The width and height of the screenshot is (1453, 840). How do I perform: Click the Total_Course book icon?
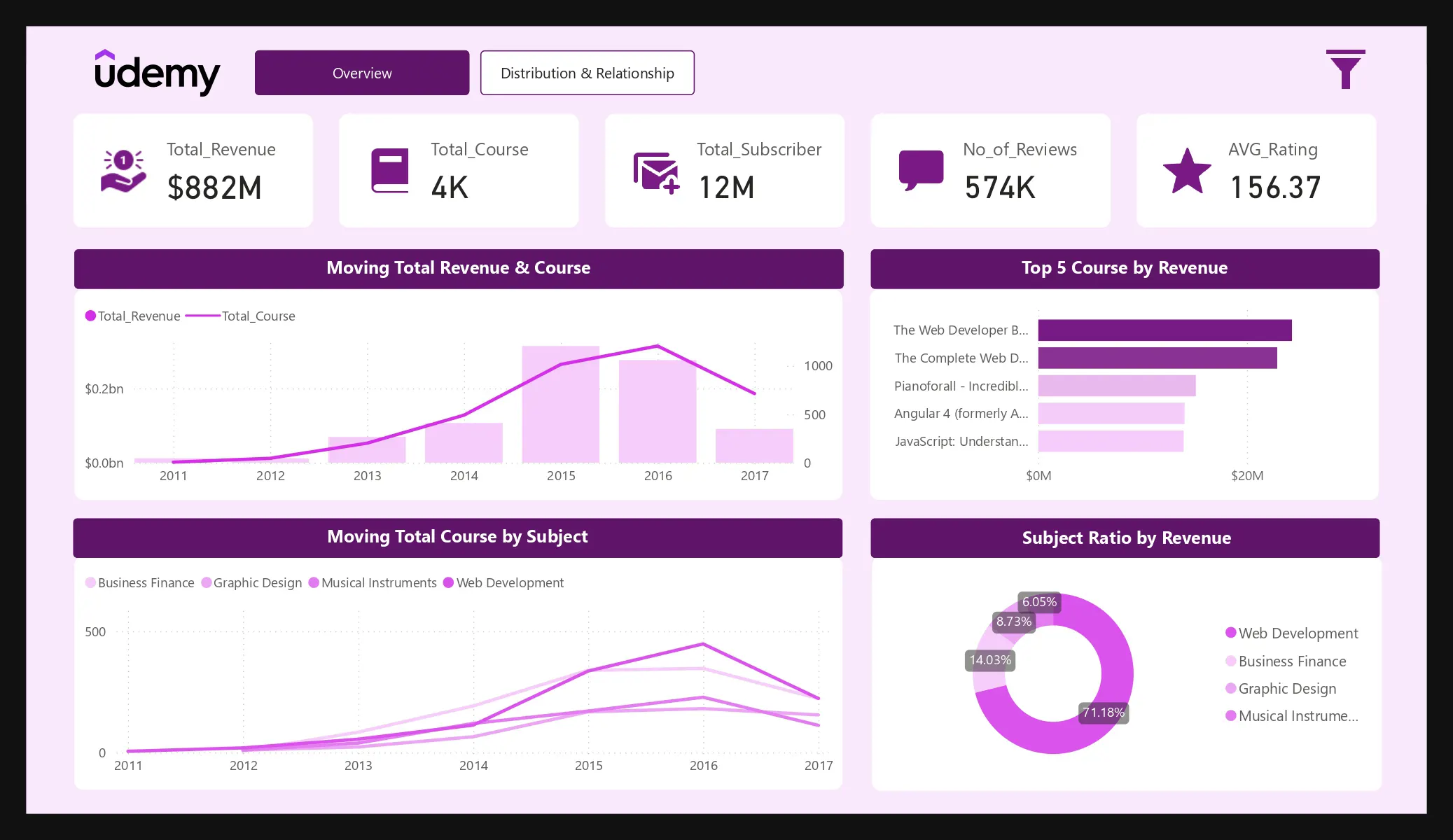[389, 171]
